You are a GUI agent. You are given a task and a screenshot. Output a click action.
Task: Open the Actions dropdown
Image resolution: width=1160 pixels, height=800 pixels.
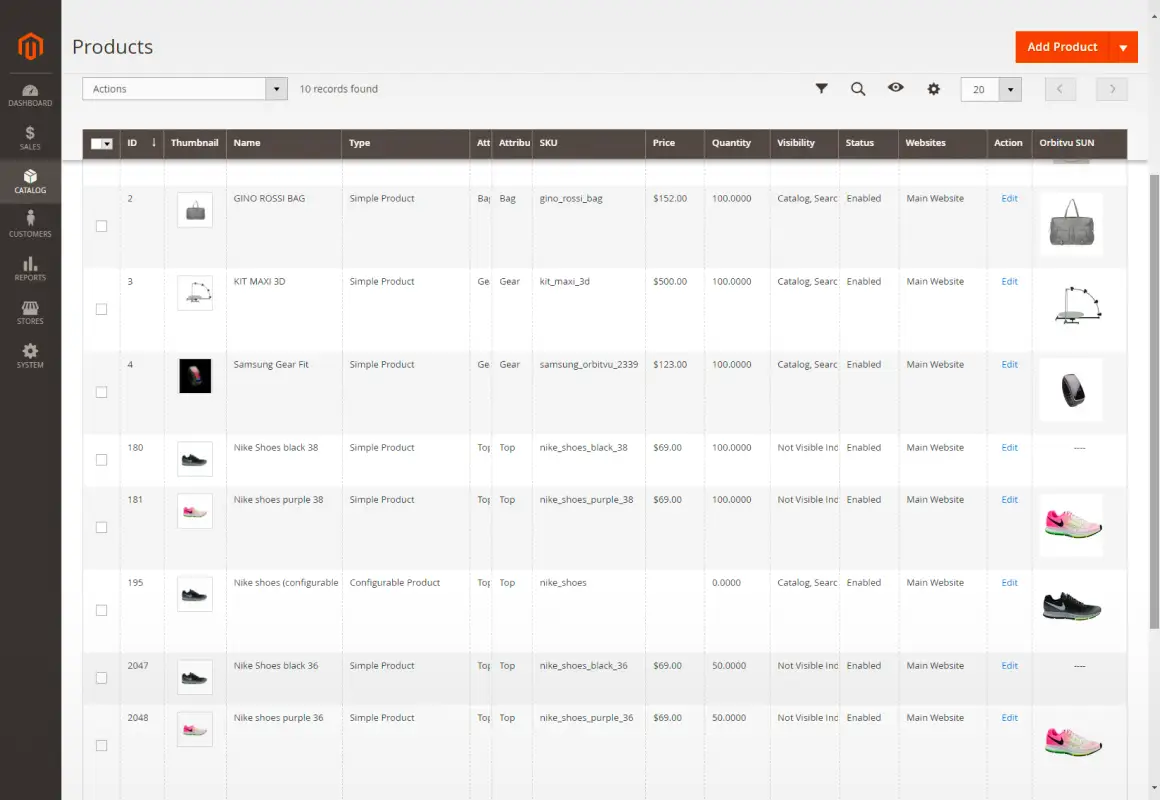coord(184,88)
